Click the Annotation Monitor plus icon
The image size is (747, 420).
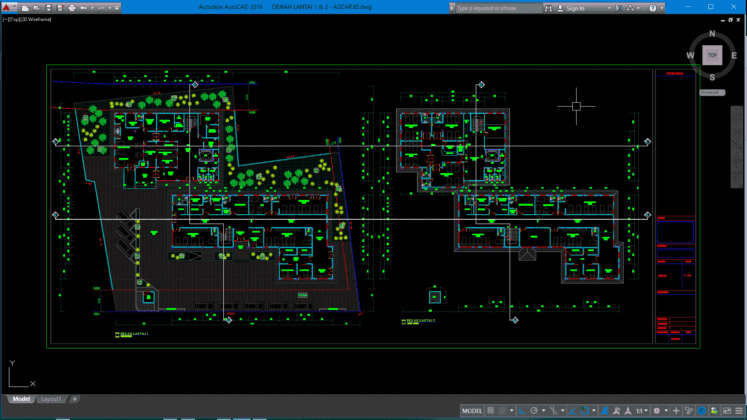[x=676, y=410]
